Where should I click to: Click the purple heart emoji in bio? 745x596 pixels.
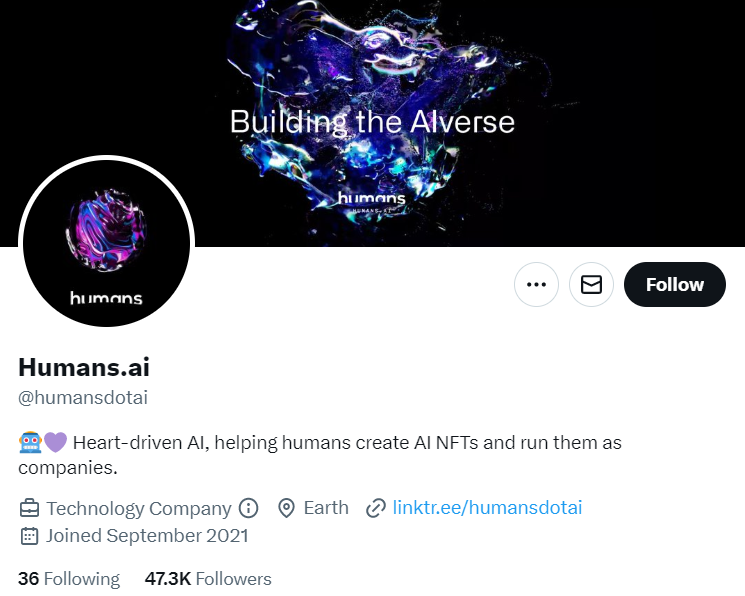coord(55,442)
